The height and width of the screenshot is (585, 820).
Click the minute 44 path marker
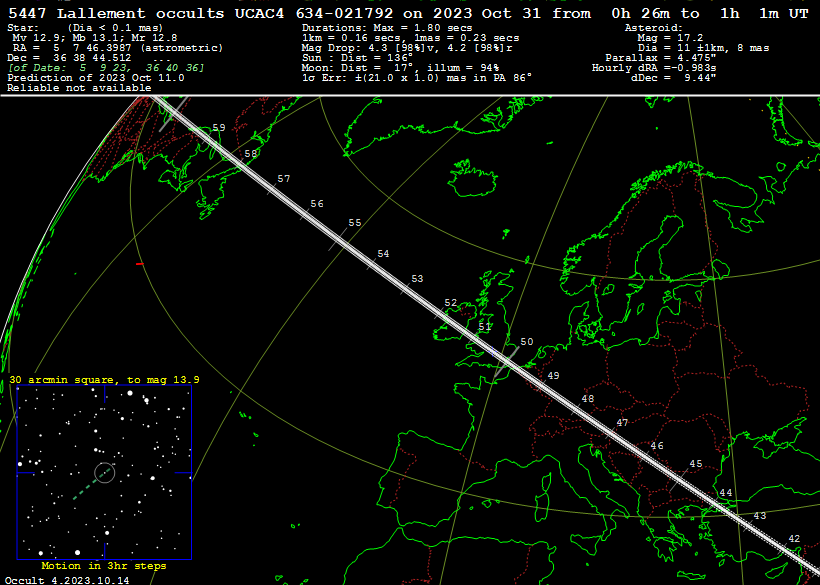pyautogui.click(x=726, y=493)
